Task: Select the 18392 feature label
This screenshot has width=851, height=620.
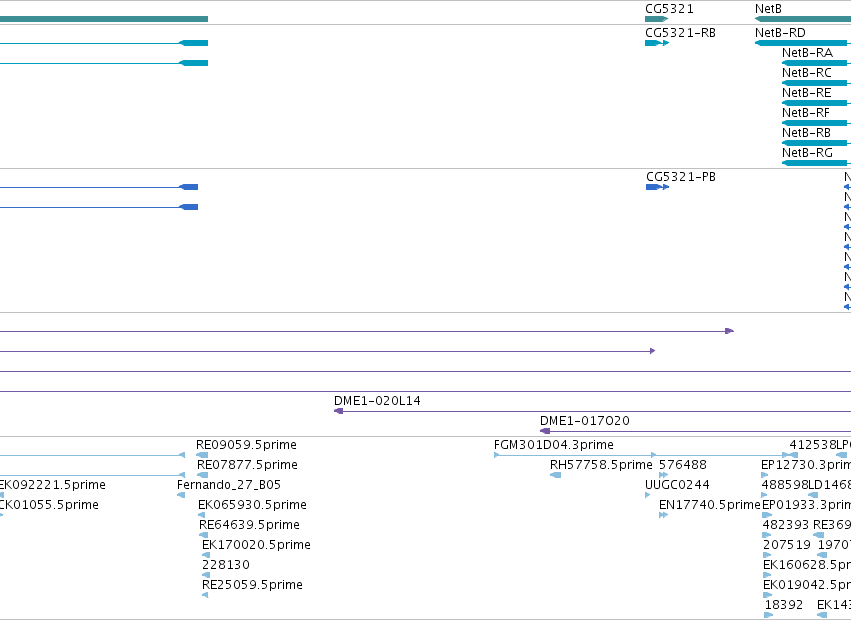Action: pos(784,605)
